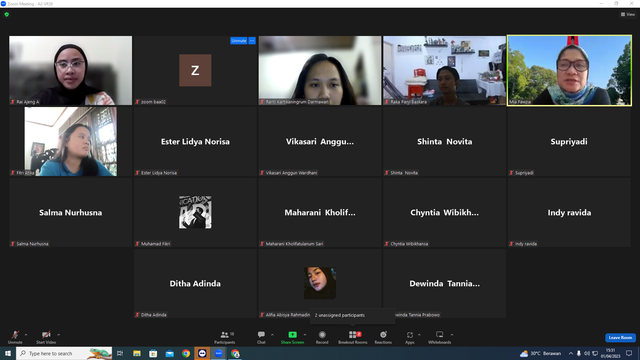Open more options on zoom baa02 tile
This screenshot has height=360, width=640.
[252, 41]
